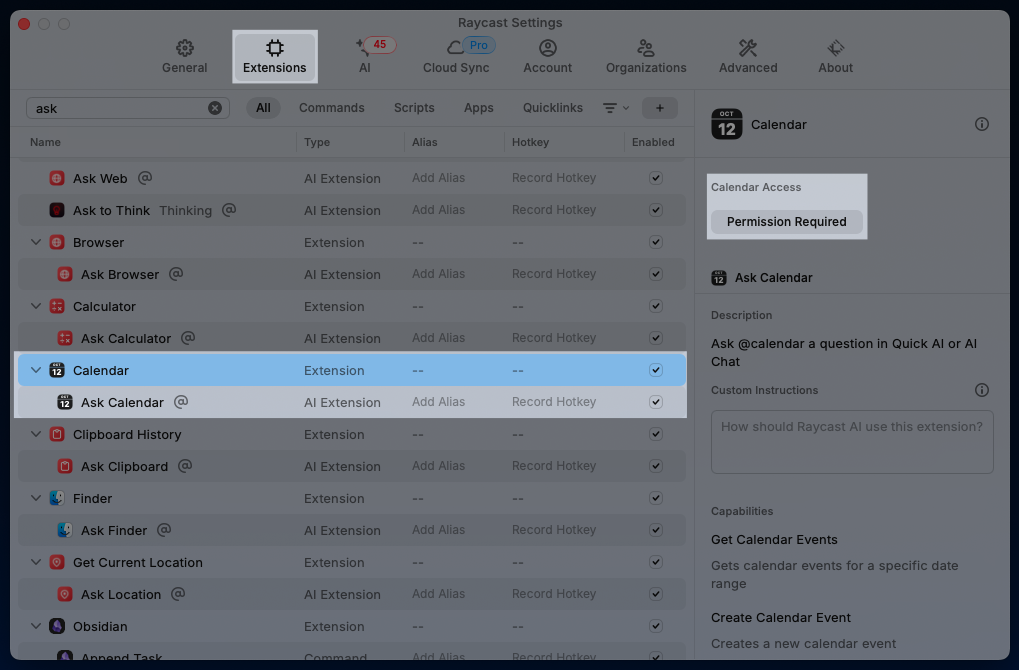Click the Finder extension icon
Image resolution: width=1019 pixels, height=670 pixels.
(57, 498)
